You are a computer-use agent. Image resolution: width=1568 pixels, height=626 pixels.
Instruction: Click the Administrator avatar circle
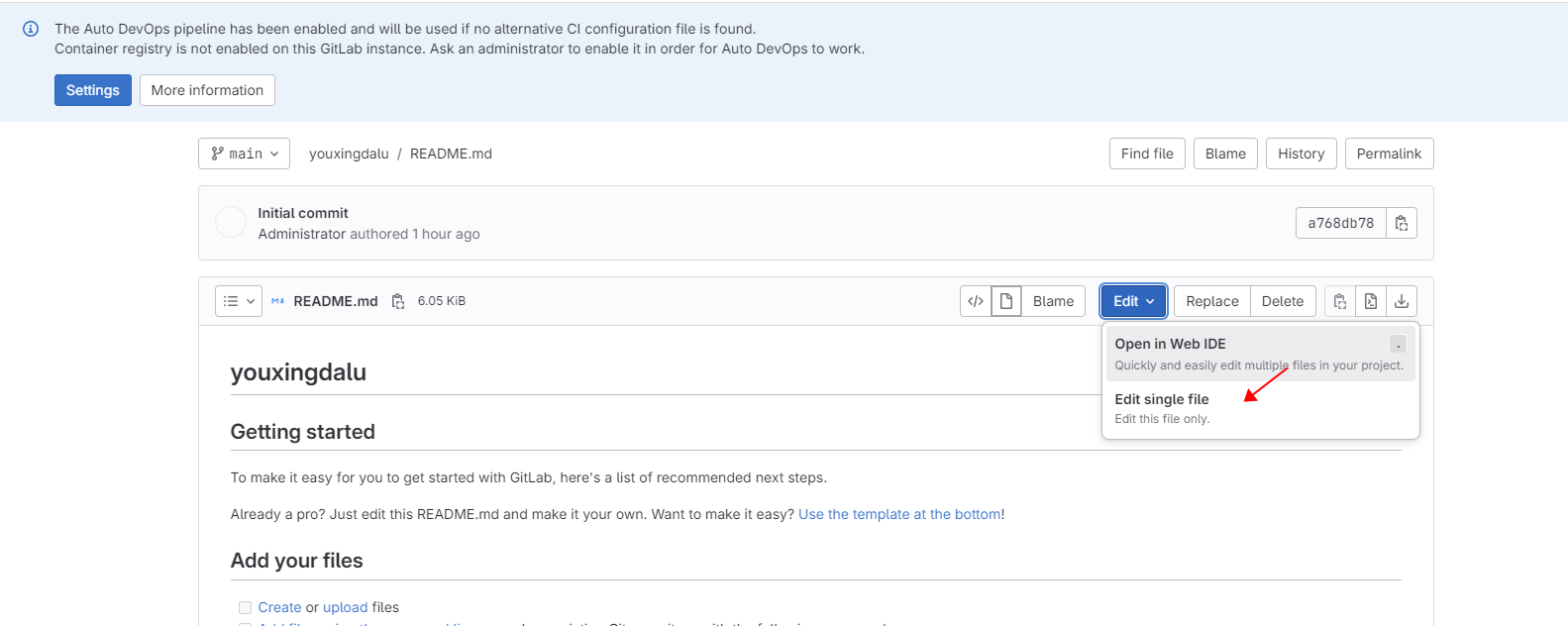[x=231, y=223]
